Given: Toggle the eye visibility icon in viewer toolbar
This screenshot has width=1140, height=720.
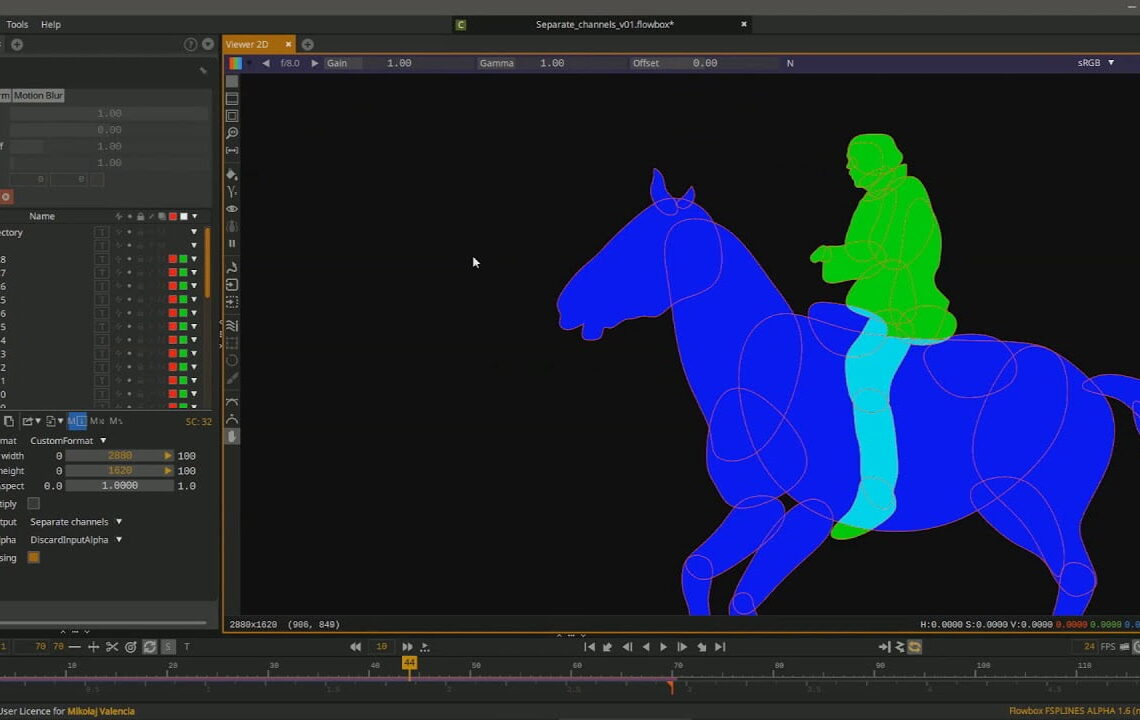Looking at the screenshot, I should 232,209.
